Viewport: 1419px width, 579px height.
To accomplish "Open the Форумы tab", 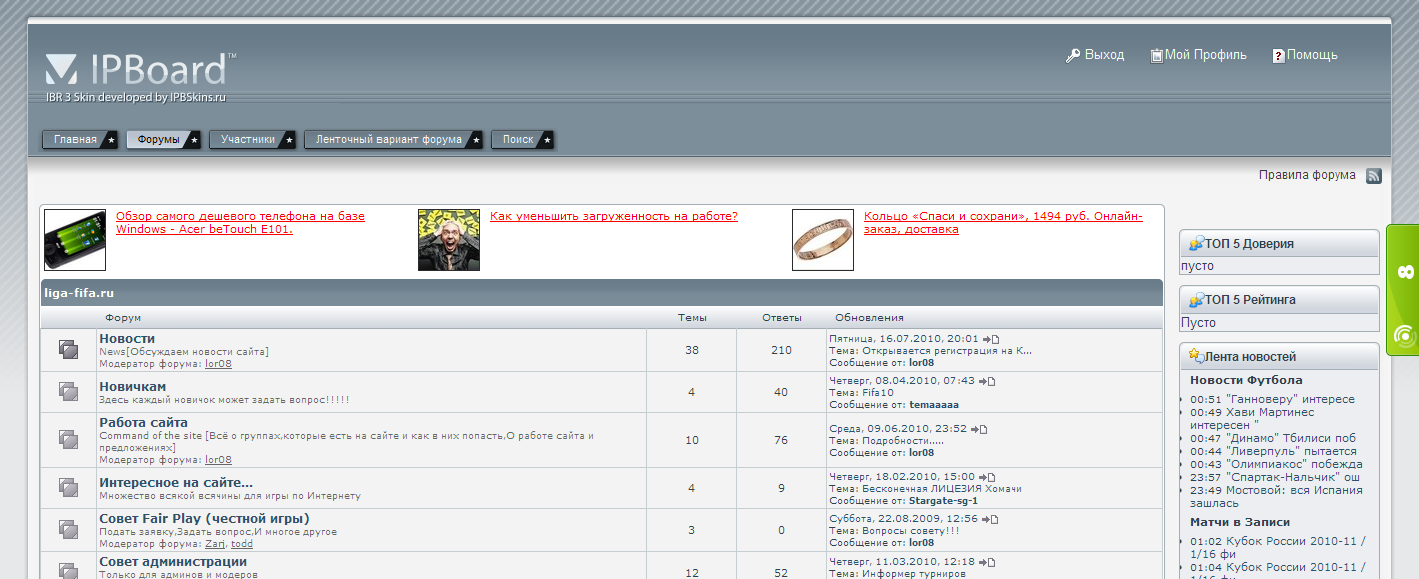I will [159, 140].
